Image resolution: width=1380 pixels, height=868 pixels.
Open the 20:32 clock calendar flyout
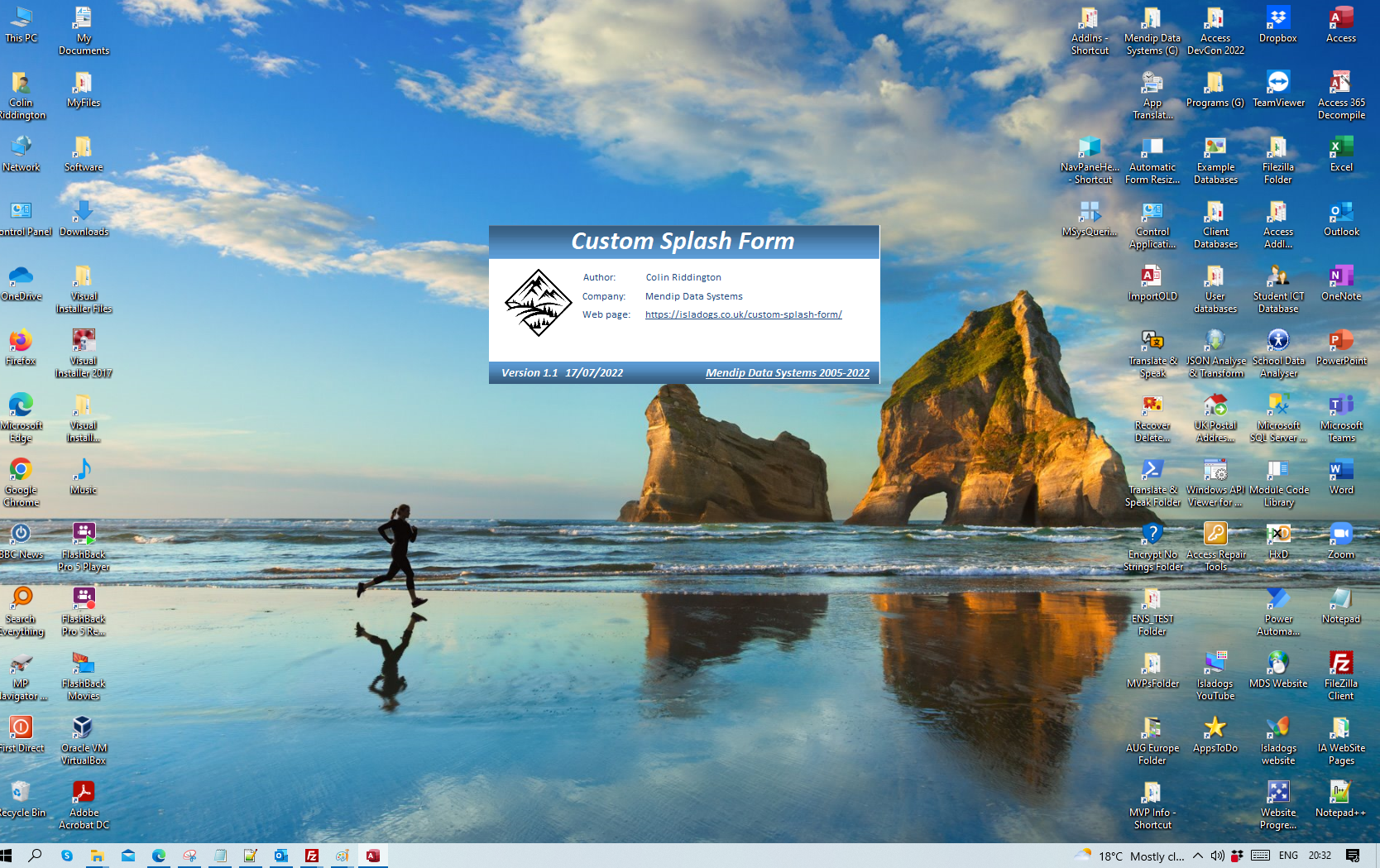(1320, 856)
